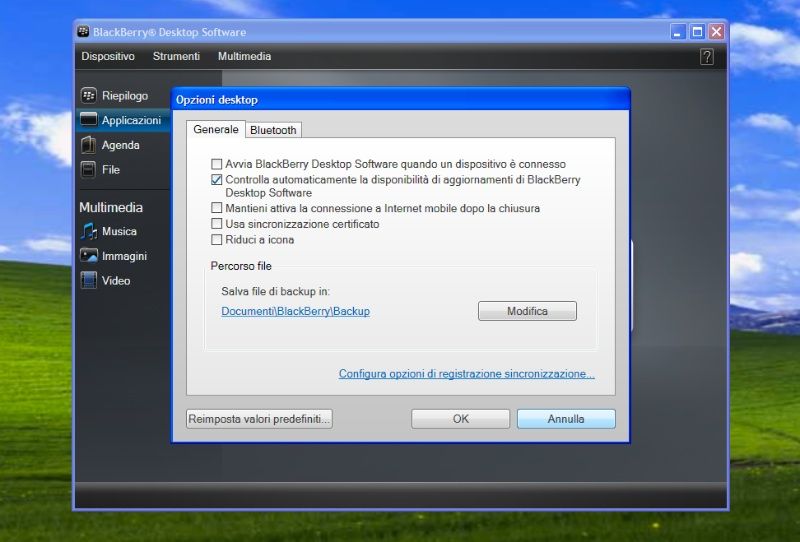Uncheck Controlla automaticamente aggiornamenti checkbox
The width and height of the screenshot is (800, 542).
[x=216, y=180]
